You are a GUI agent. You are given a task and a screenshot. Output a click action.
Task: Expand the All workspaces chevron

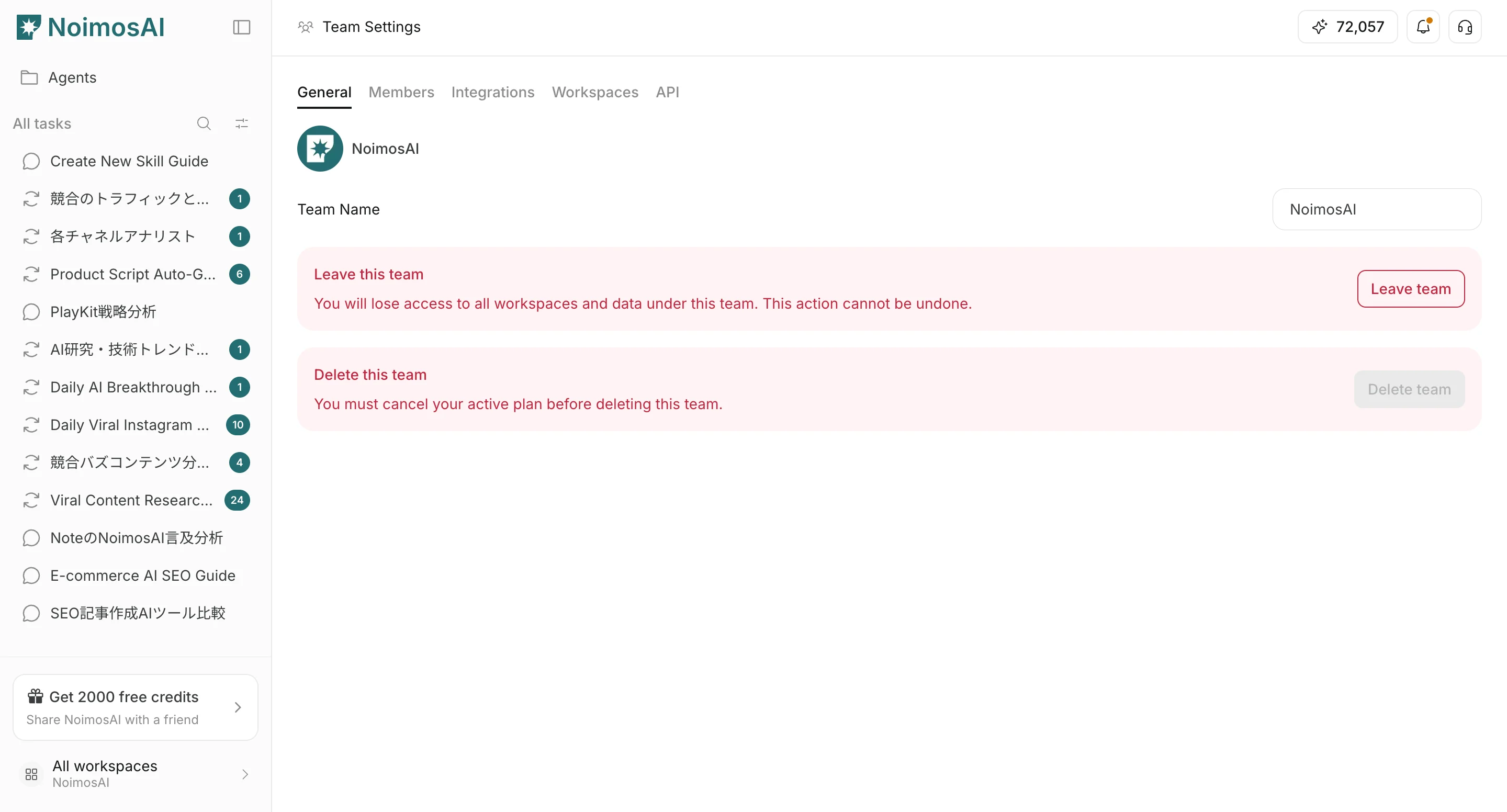pos(245,774)
